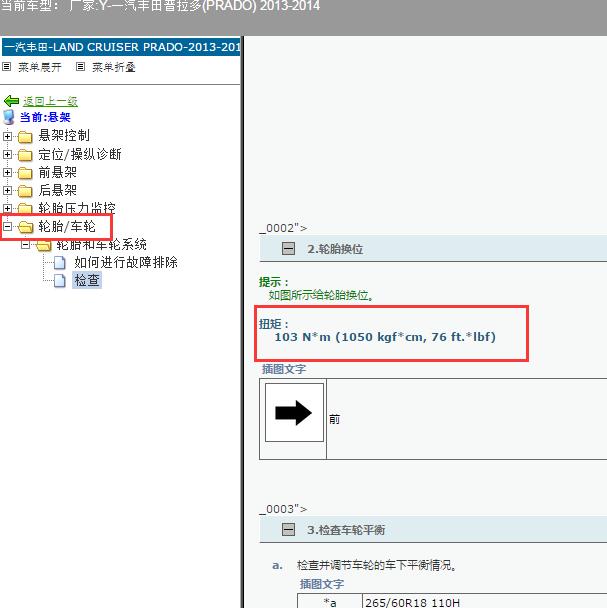Select the 轮胎/车轮 tree item
This screenshot has height=608, width=607.
[67, 226]
